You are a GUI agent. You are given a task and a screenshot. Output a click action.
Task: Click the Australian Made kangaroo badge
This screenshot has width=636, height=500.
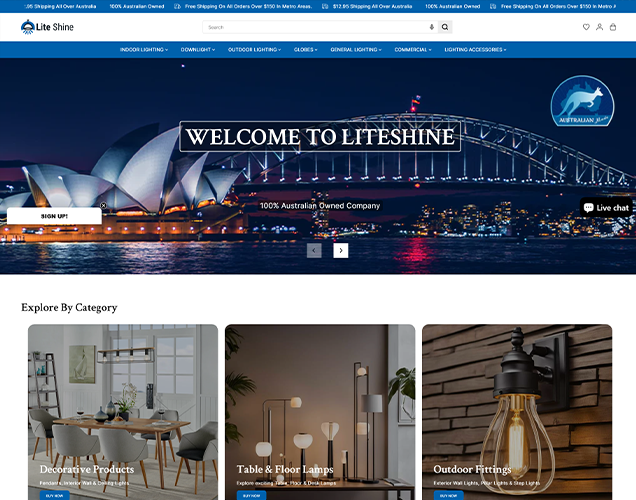click(582, 104)
